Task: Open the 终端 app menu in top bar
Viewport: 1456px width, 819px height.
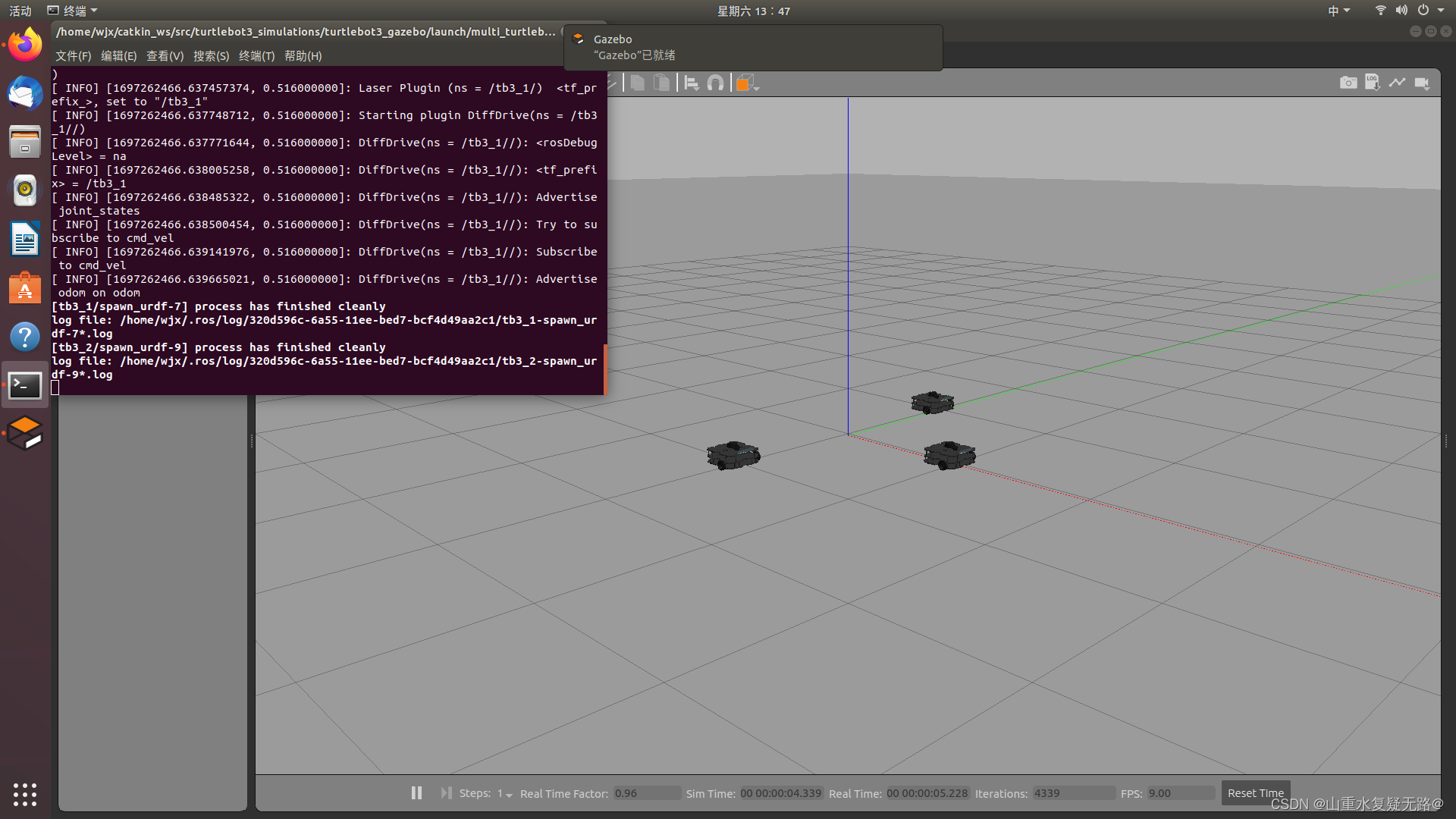Action: [x=73, y=11]
